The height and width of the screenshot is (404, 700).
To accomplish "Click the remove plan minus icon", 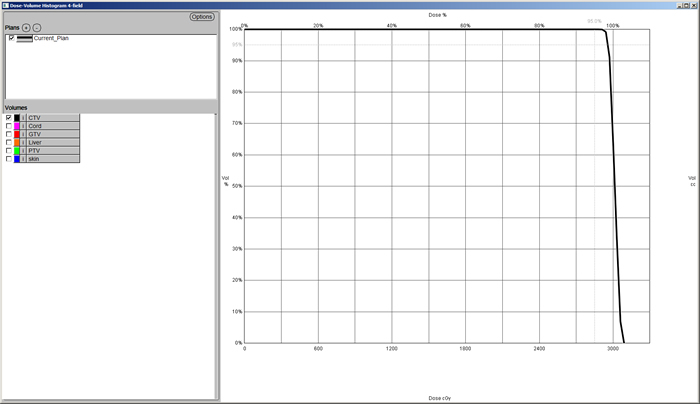I will [x=37, y=27].
